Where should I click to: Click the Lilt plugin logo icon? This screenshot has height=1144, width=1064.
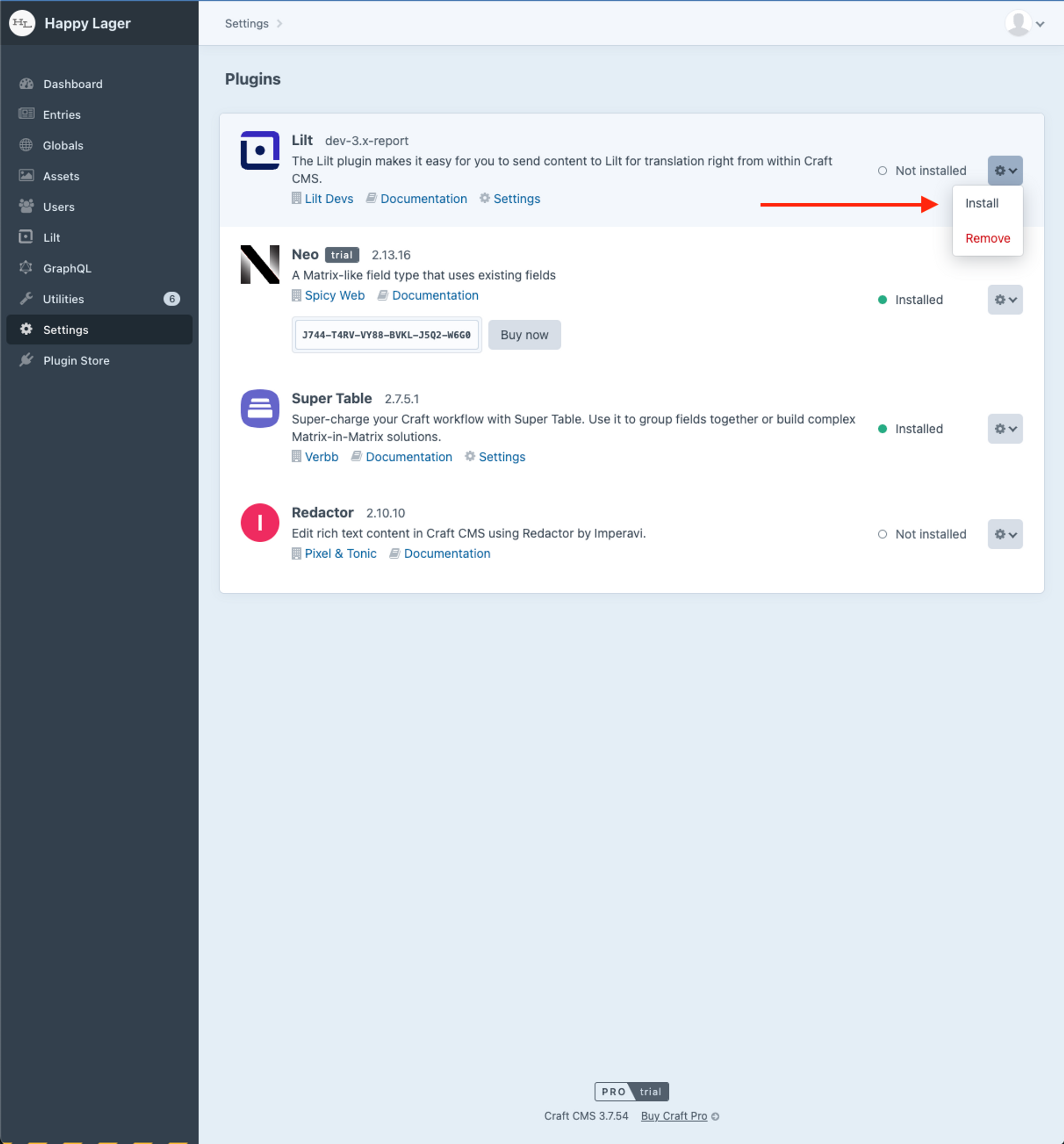[260, 151]
